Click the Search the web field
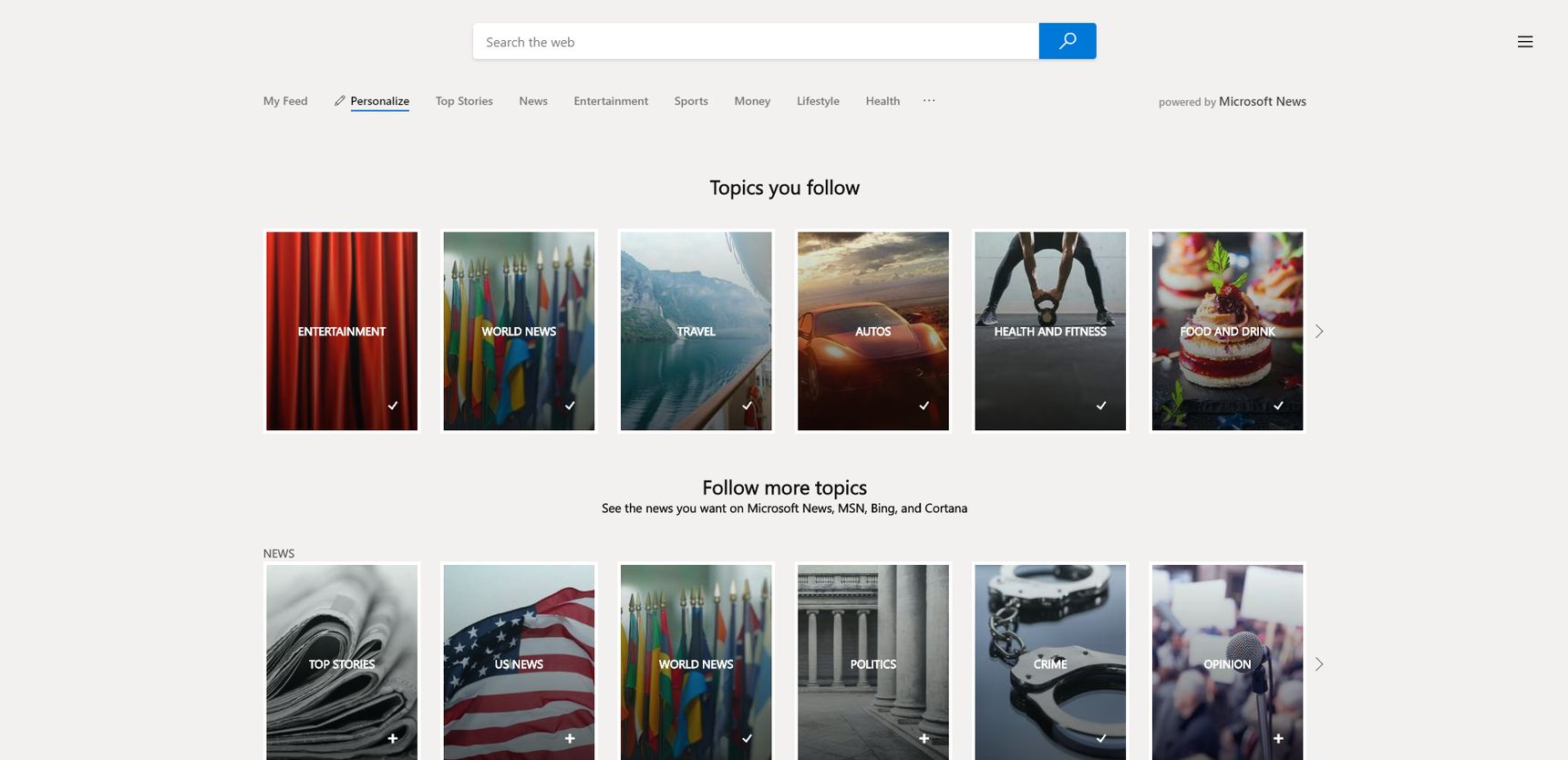The height and width of the screenshot is (760, 1568). coord(756,42)
